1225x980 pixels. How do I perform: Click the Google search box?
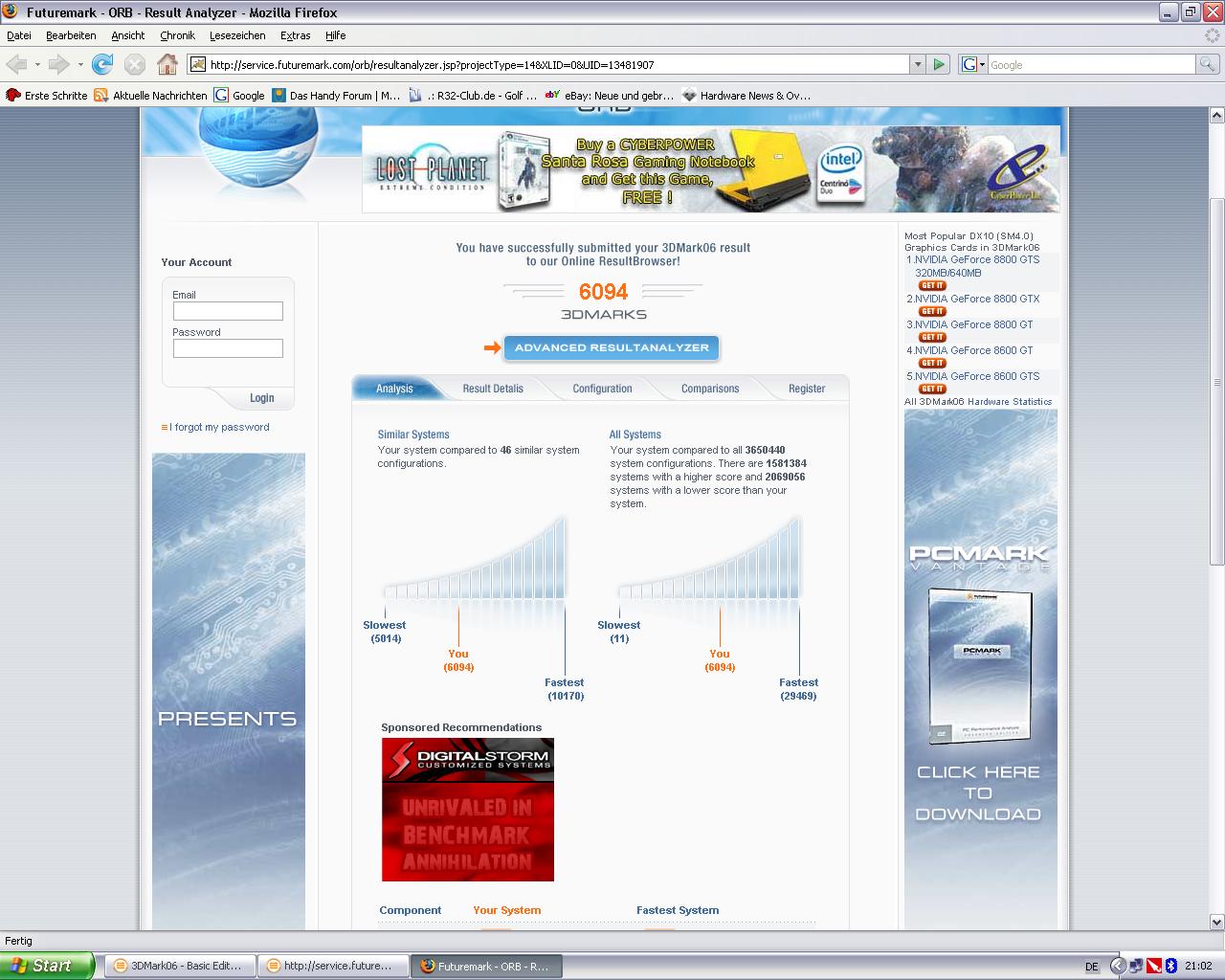1091,64
